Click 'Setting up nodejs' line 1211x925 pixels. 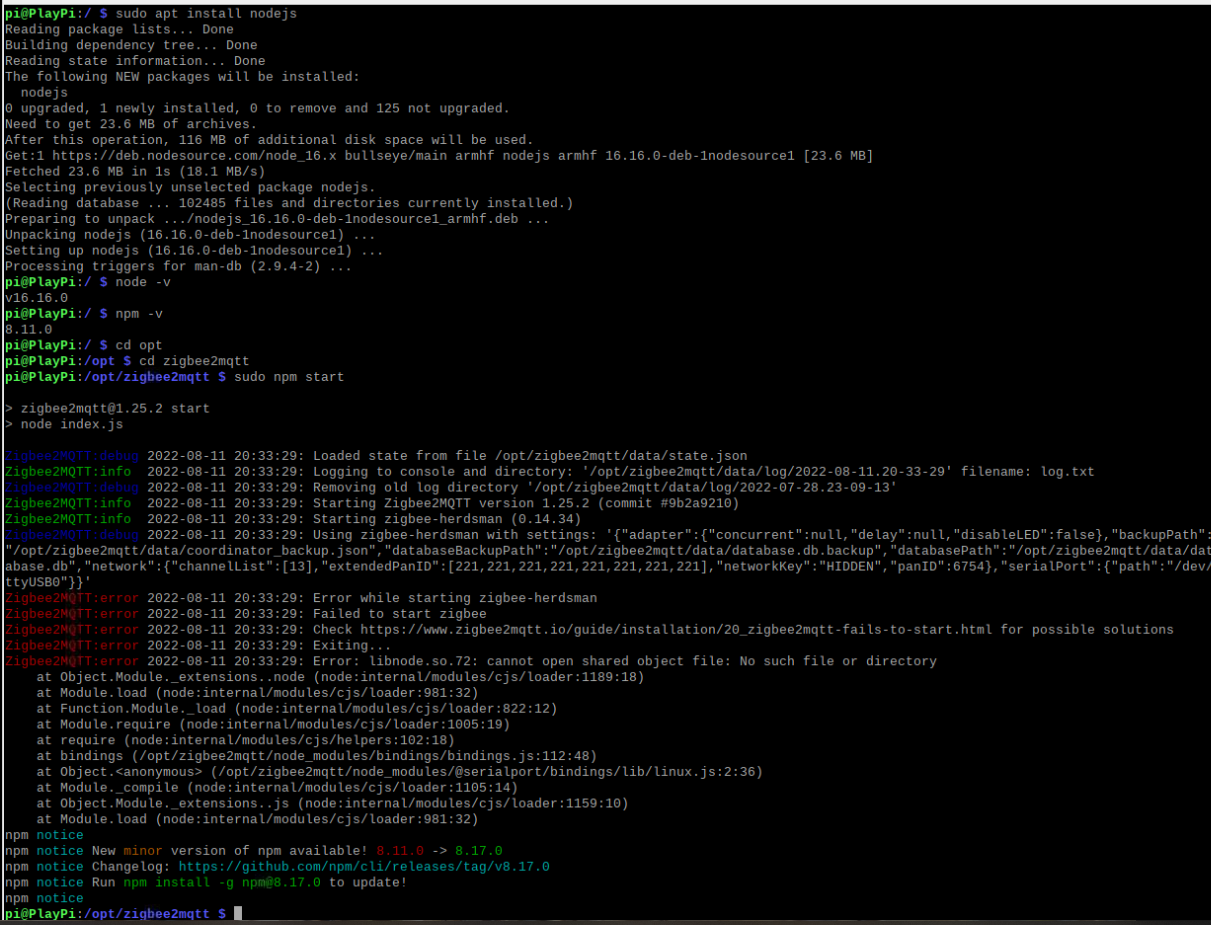[194, 251]
